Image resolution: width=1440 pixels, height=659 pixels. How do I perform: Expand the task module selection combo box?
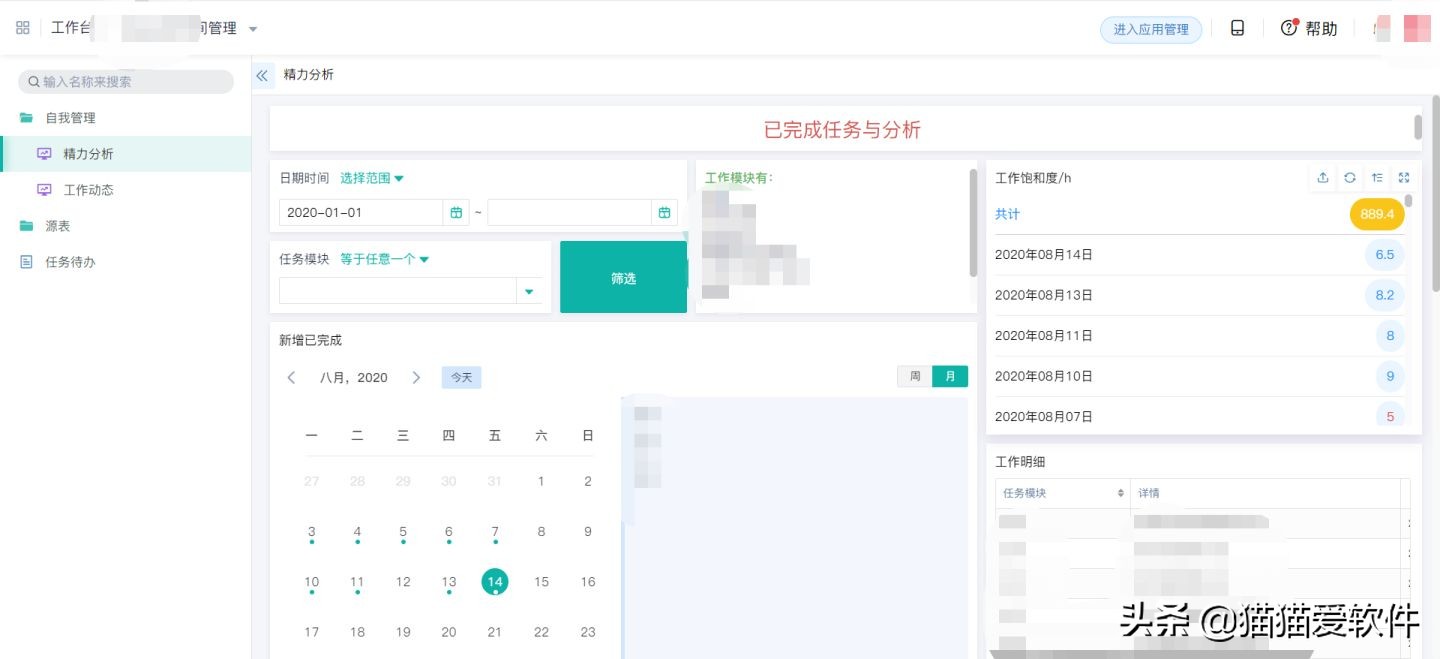coord(528,290)
